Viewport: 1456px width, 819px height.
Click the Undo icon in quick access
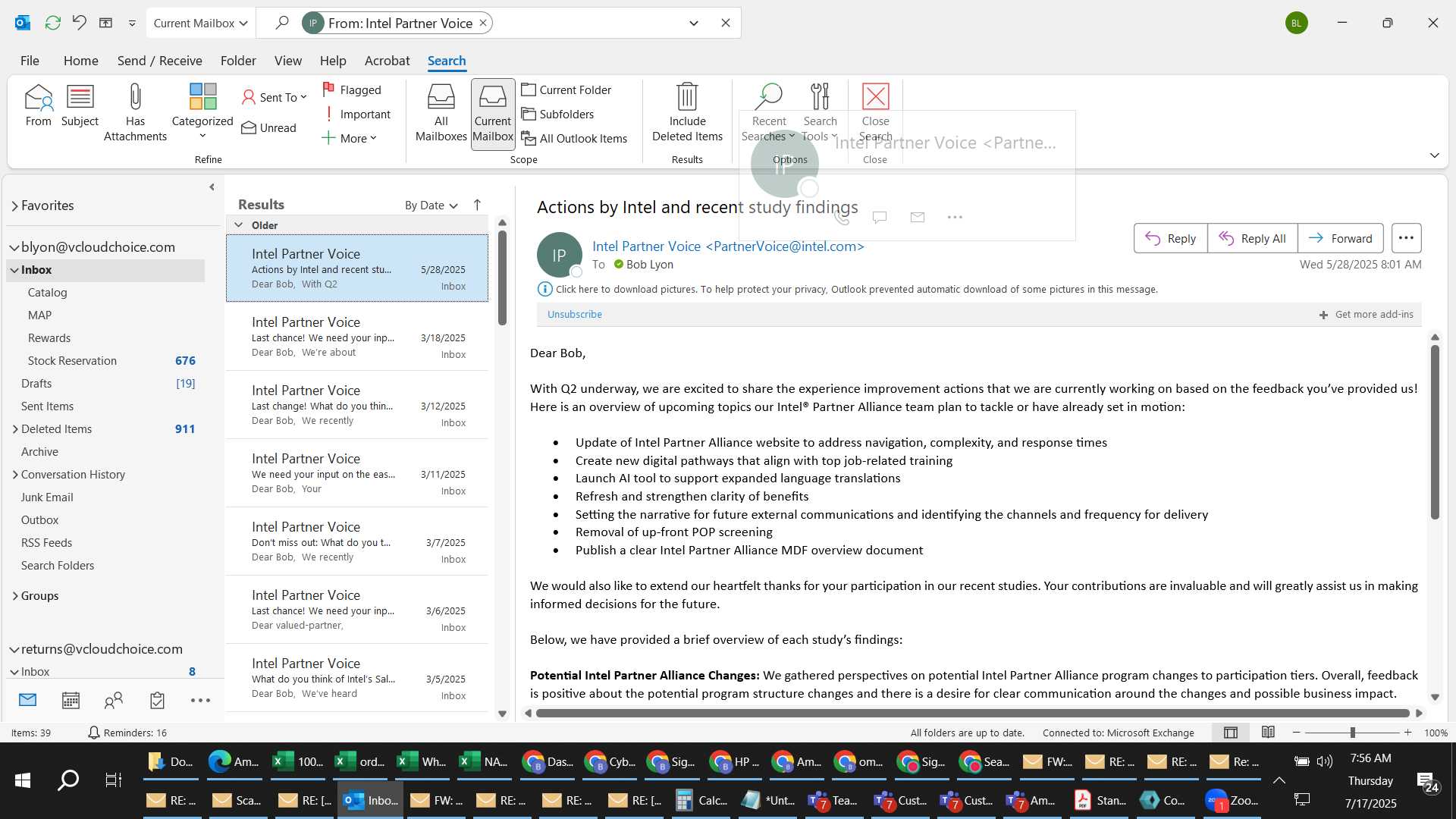click(x=79, y=23)
